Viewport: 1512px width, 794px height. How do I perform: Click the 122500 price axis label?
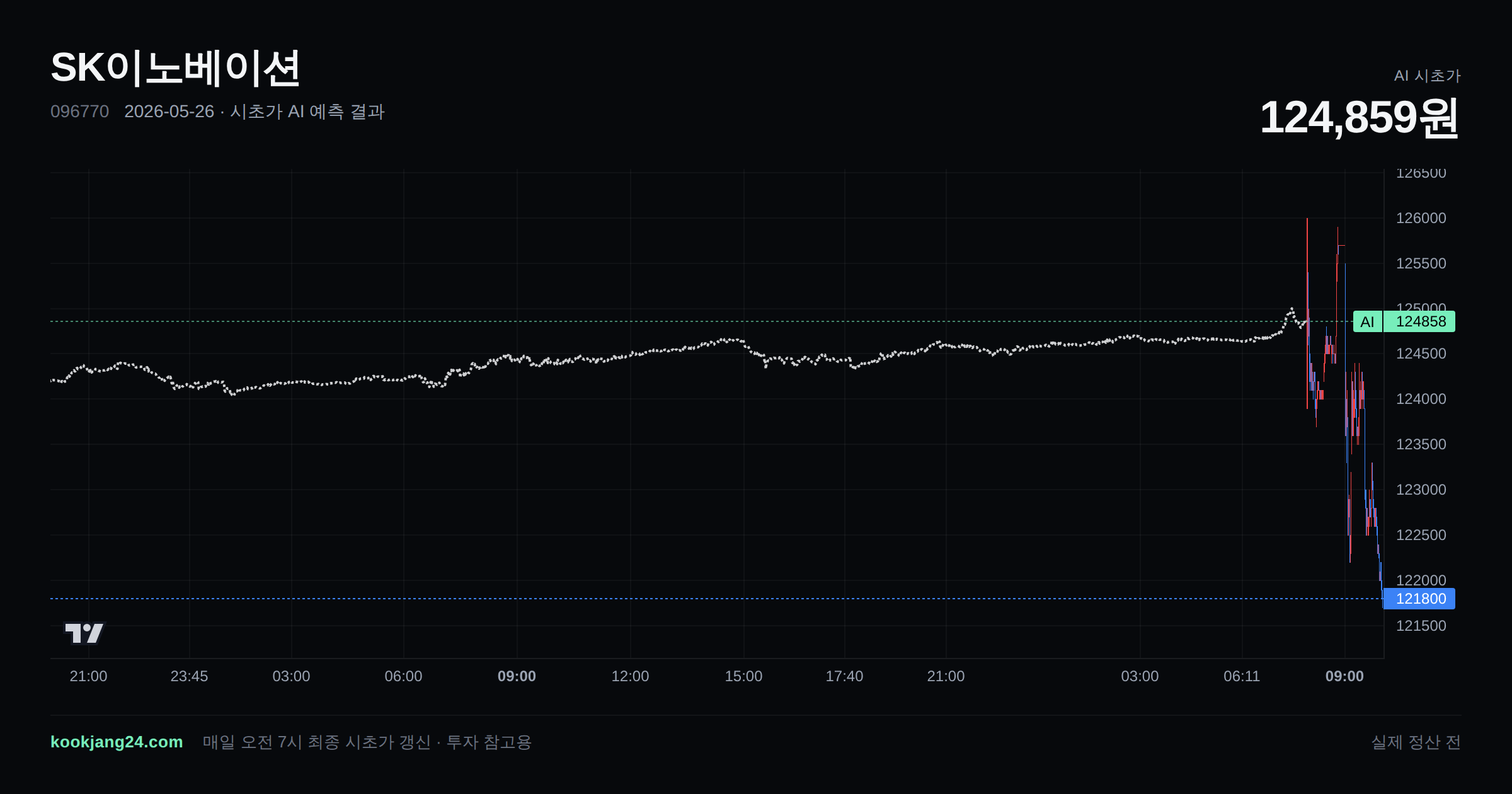(x=1421, y=535)
